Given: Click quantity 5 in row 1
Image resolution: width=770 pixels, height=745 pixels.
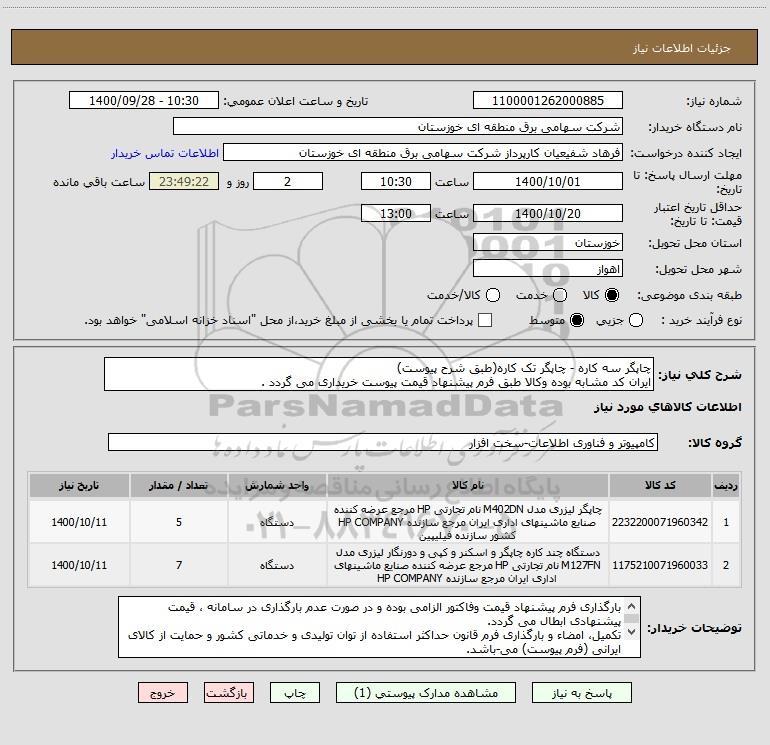Looking at the screenshot, I should (x=179, y=522).
